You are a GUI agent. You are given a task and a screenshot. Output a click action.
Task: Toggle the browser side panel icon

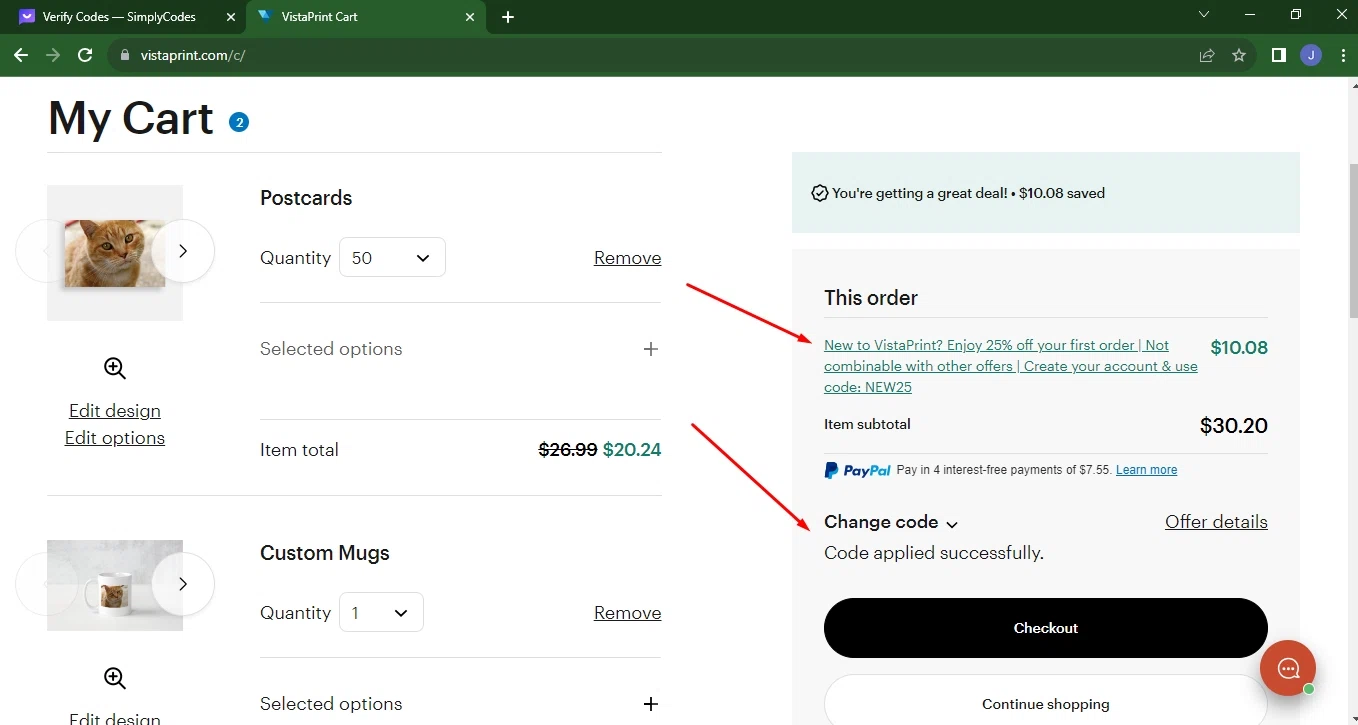(1278, 55)
